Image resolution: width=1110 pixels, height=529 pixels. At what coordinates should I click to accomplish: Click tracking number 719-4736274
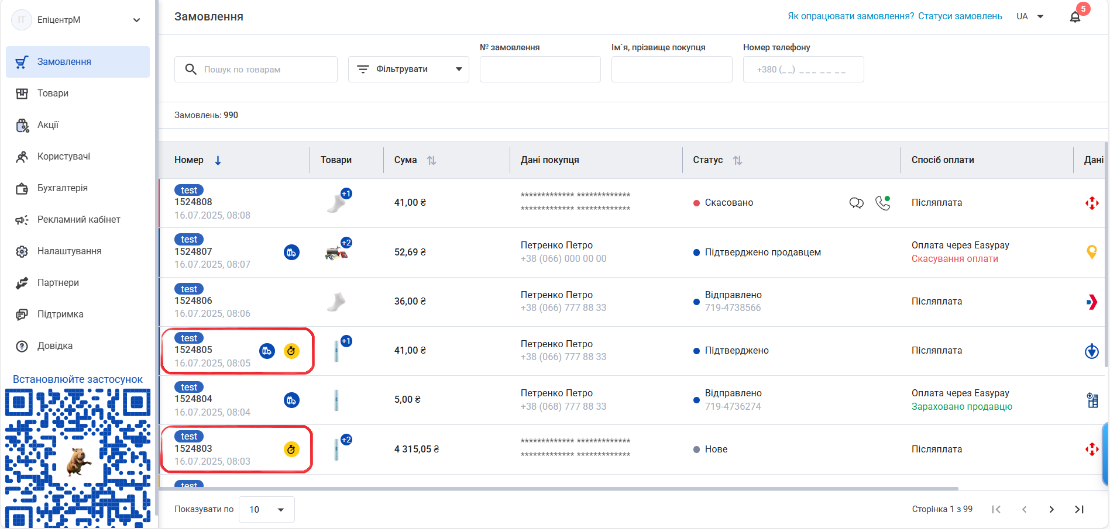733,407
